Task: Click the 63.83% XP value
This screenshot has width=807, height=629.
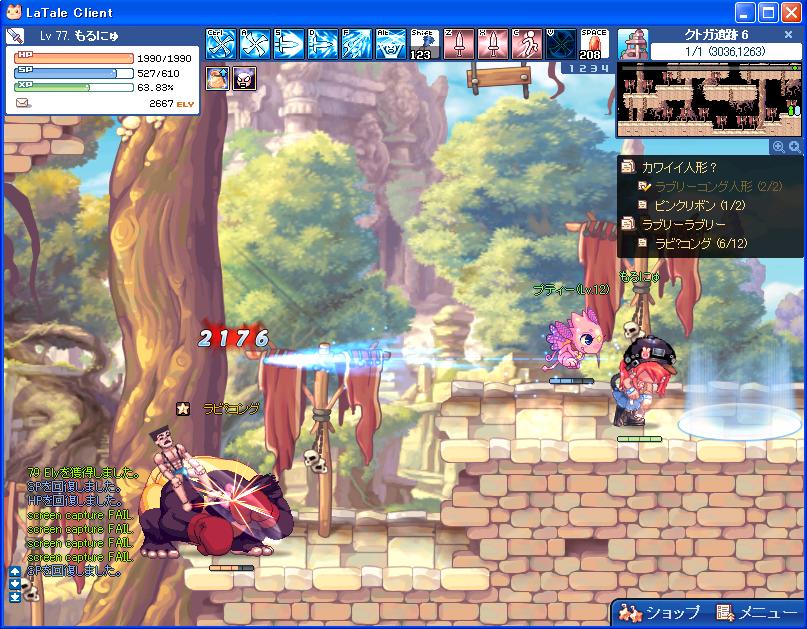Action: (155, 87)
